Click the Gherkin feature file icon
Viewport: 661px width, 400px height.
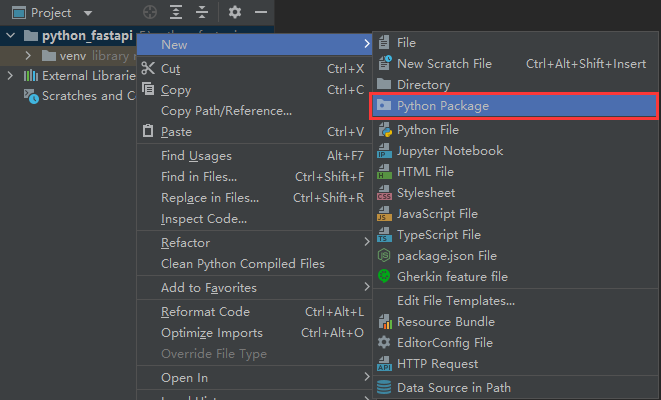pos(385,277)
